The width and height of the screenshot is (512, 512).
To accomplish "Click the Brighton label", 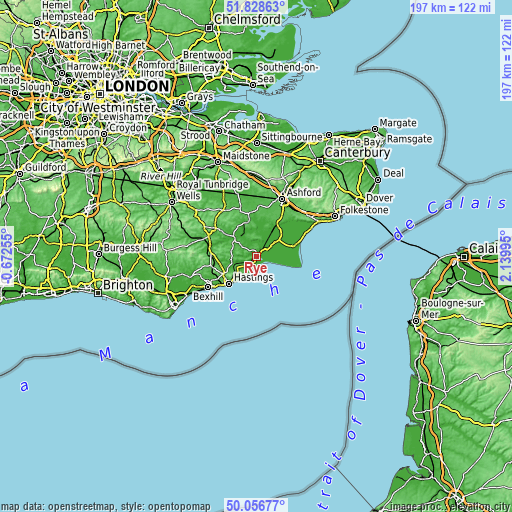I will [x=128, y=285].
